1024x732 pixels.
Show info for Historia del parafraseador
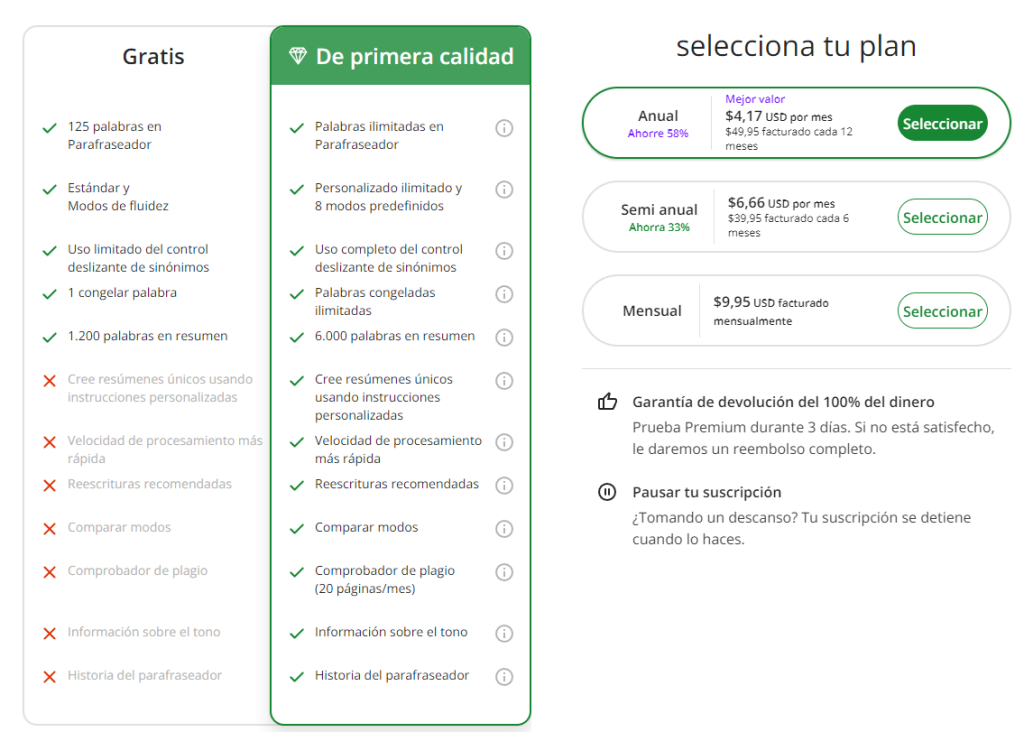point(504,677)
